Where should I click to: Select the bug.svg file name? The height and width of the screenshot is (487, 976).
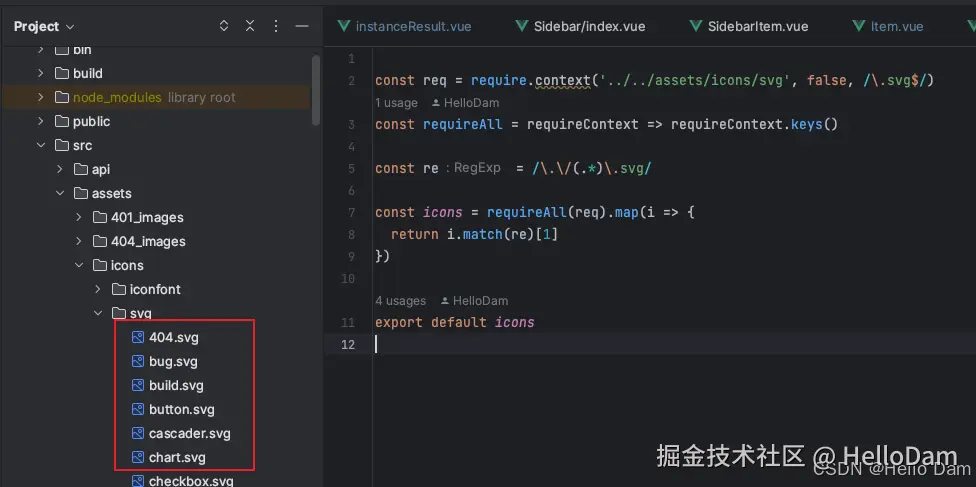tap(173, 361)
